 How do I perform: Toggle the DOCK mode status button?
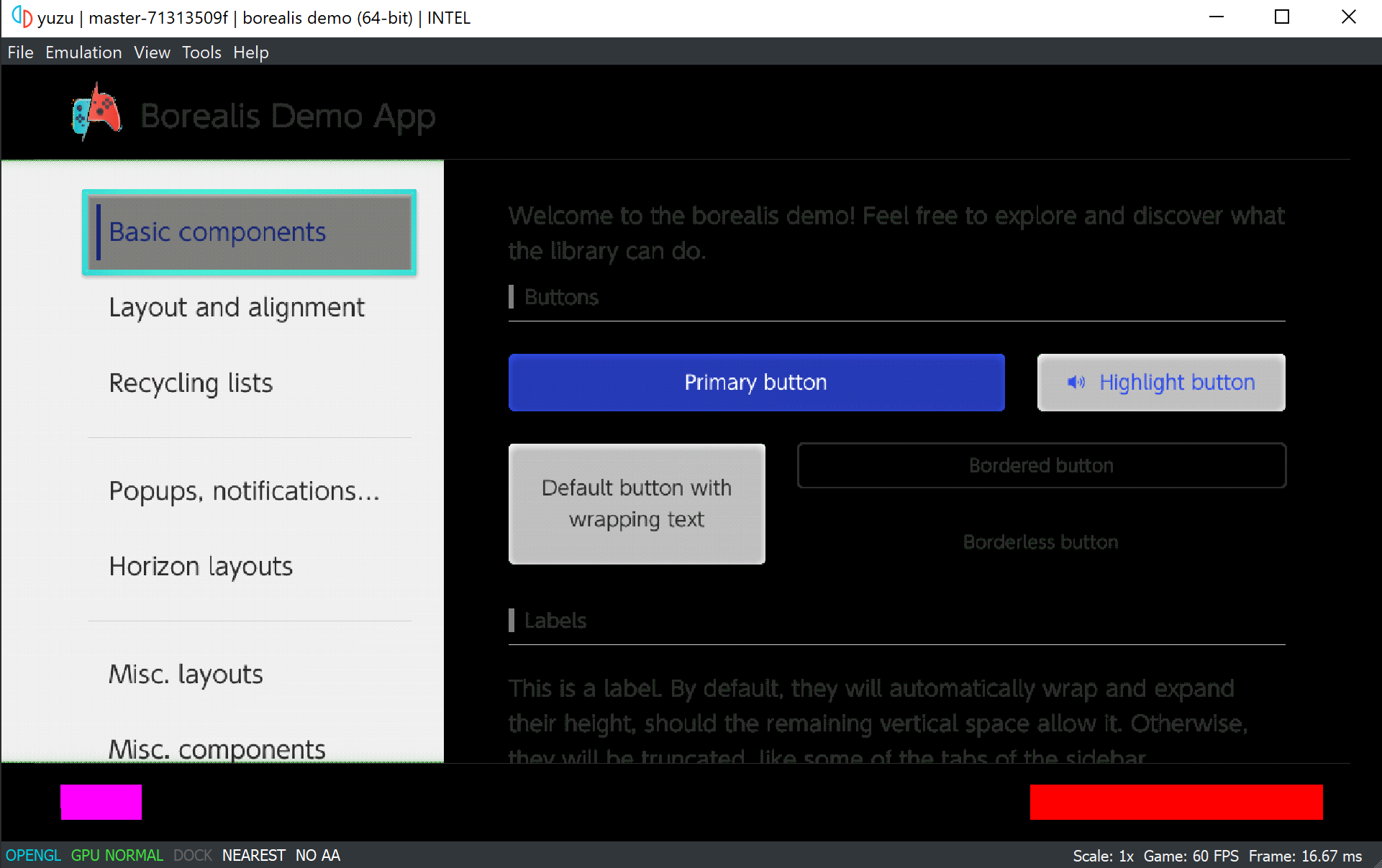(x=193, y=855)
